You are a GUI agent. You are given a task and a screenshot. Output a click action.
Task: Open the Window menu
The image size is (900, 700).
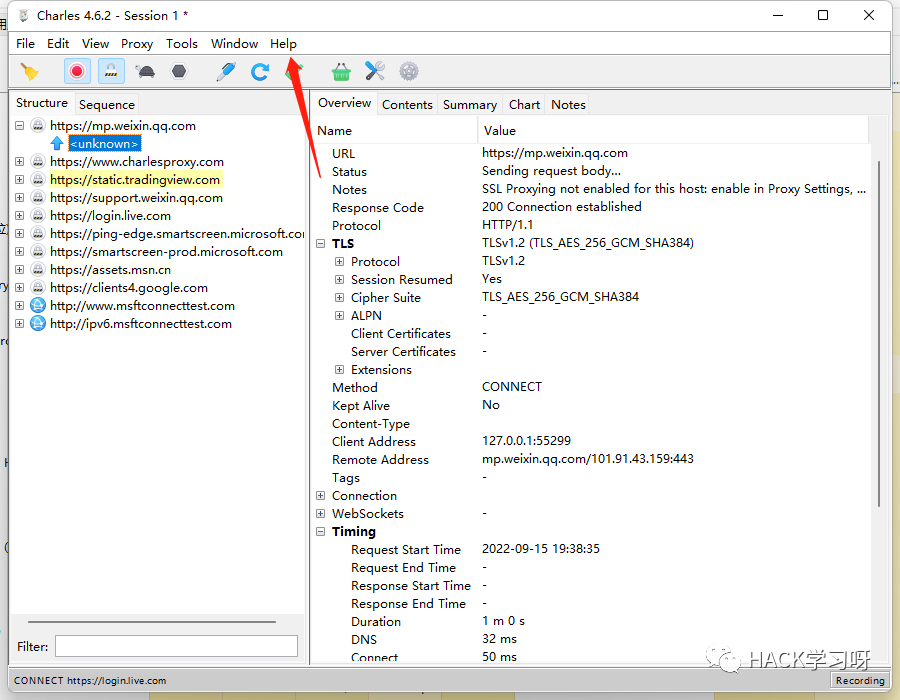coord(234,44)
